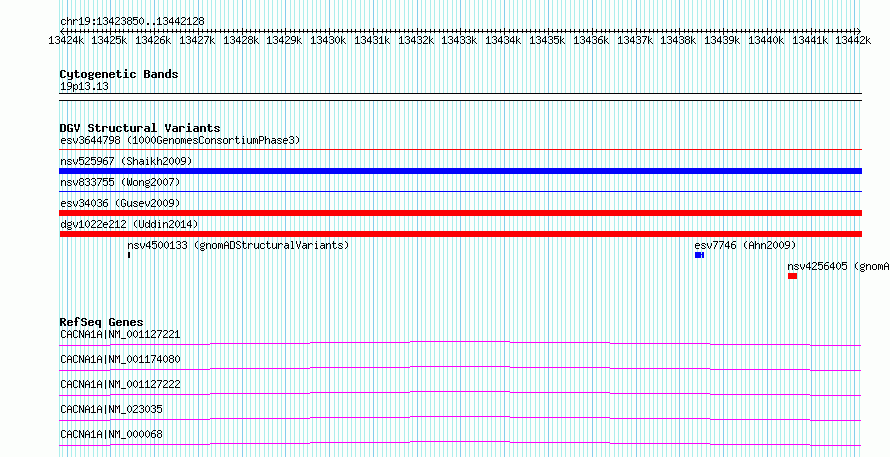Click the 13433k ruler tick label

(x=459, y=40)
